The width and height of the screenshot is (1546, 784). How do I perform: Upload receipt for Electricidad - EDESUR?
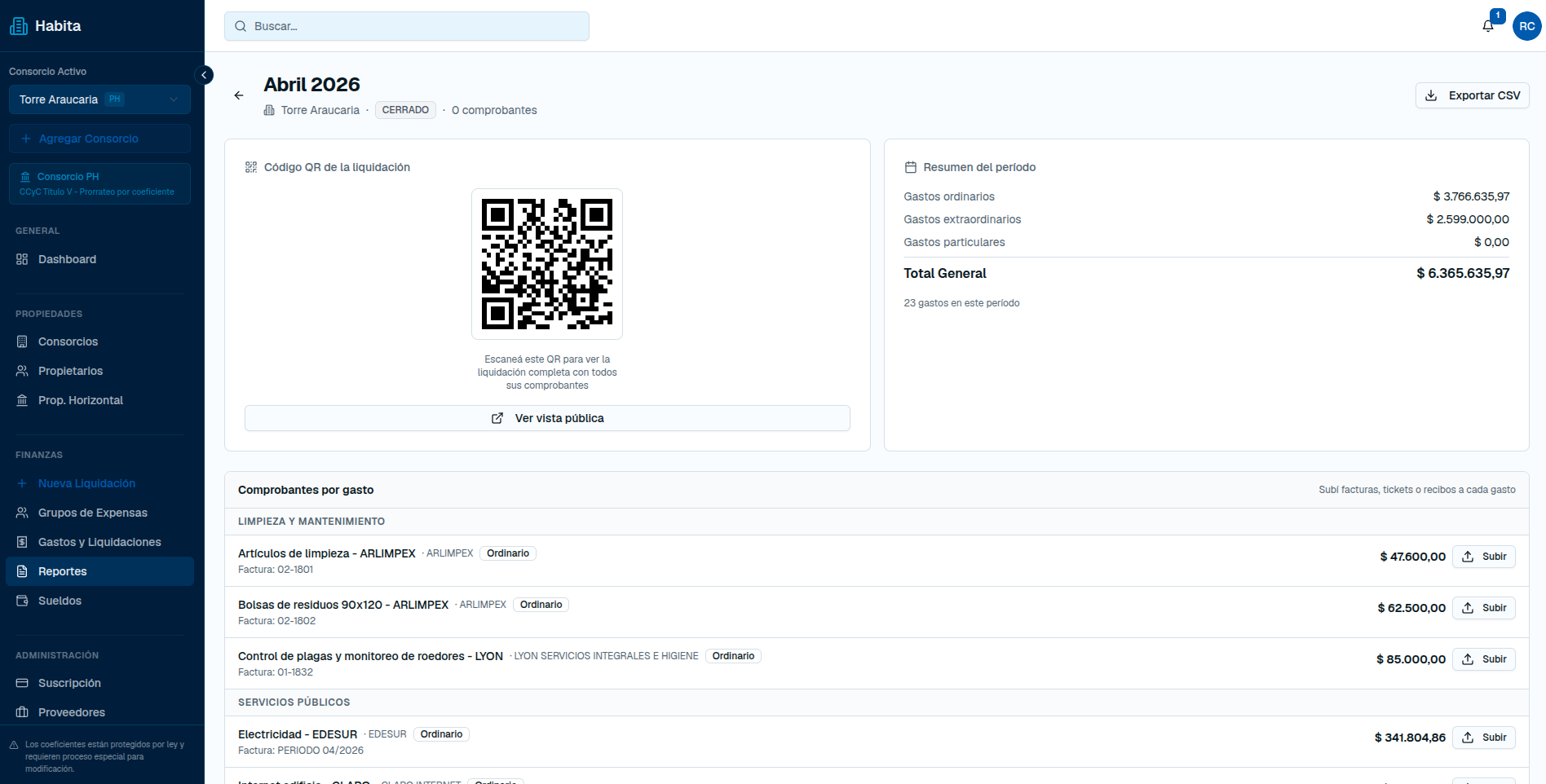click(x=1483, y=738)
